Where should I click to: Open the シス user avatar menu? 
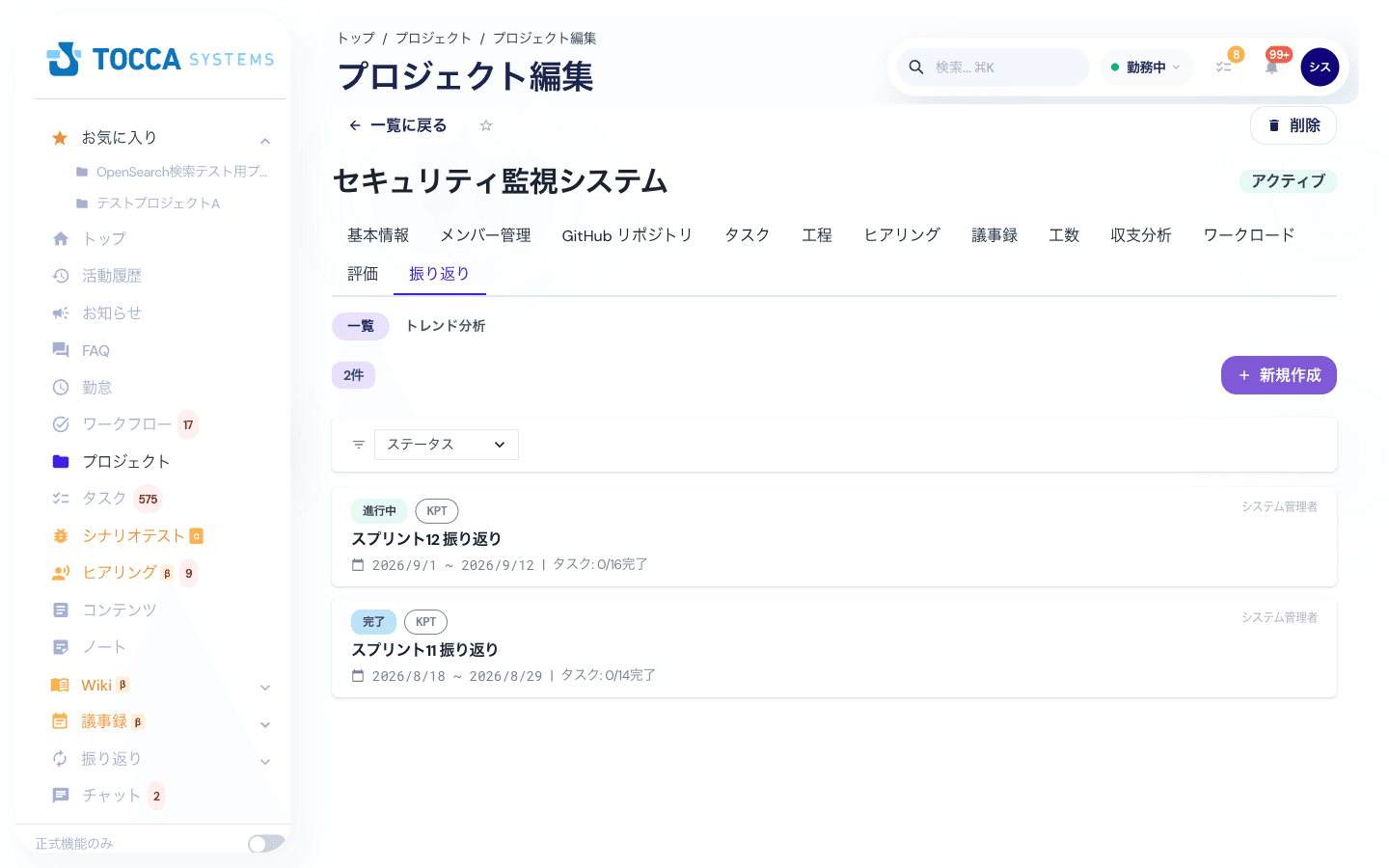pos(1320,68)
